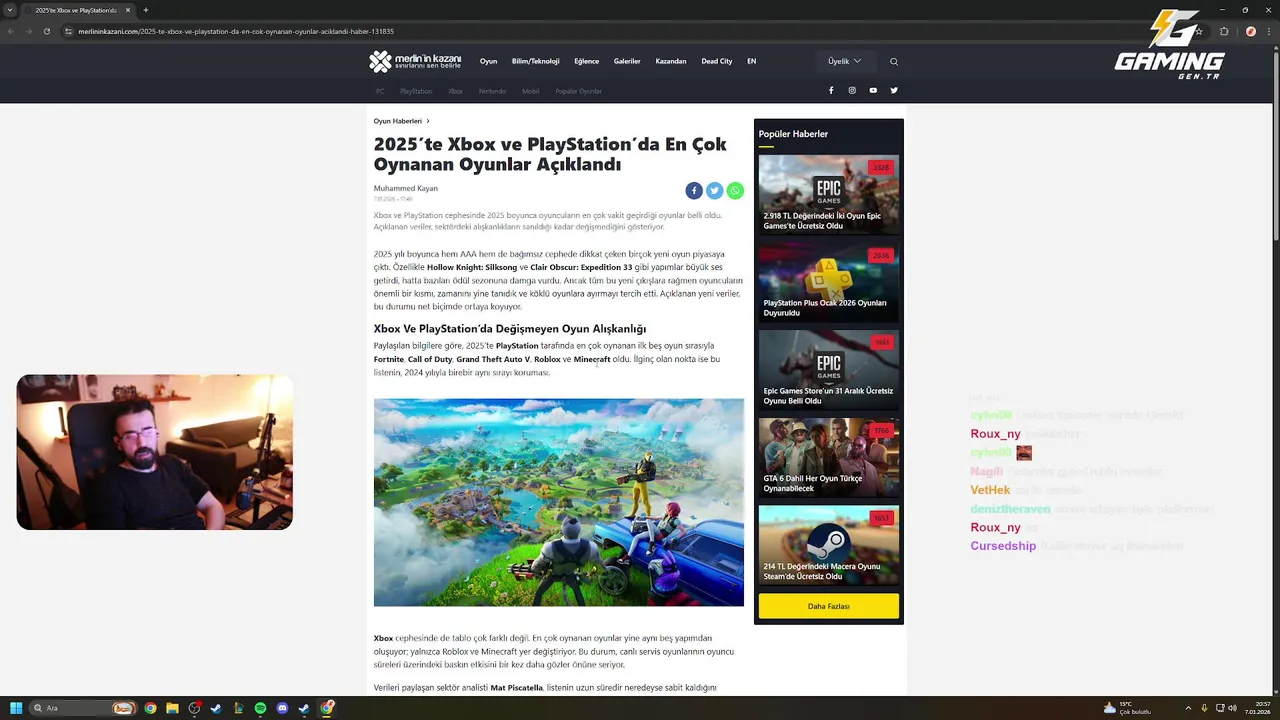The width and height of the screenshot is (1280, 720).
Task: Click the 'Popüler Haberler' sidebar heading
Action: click(793, 134)
